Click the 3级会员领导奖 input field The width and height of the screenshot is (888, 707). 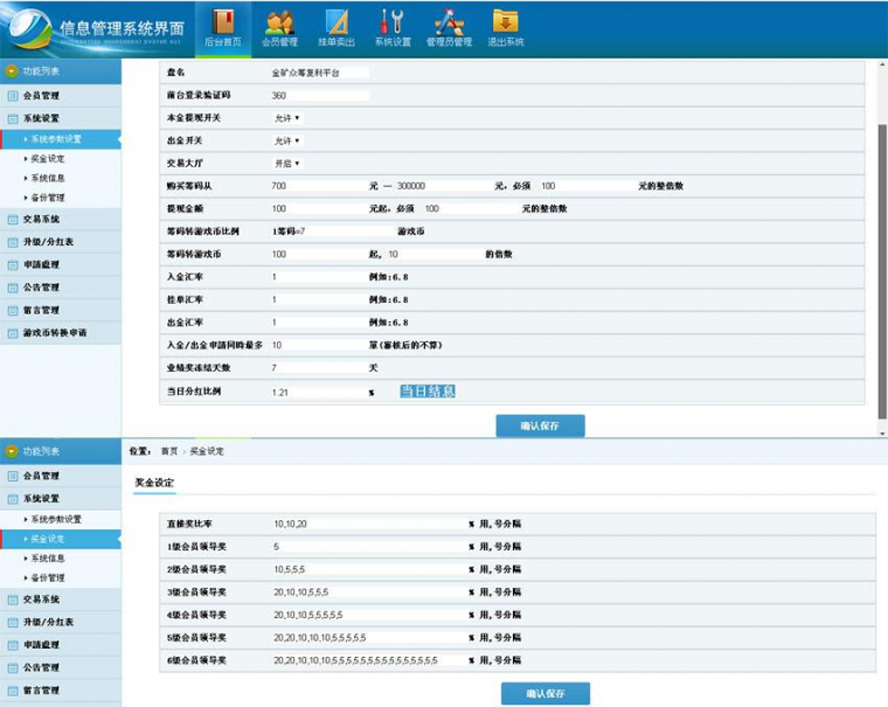click(370, 592)
